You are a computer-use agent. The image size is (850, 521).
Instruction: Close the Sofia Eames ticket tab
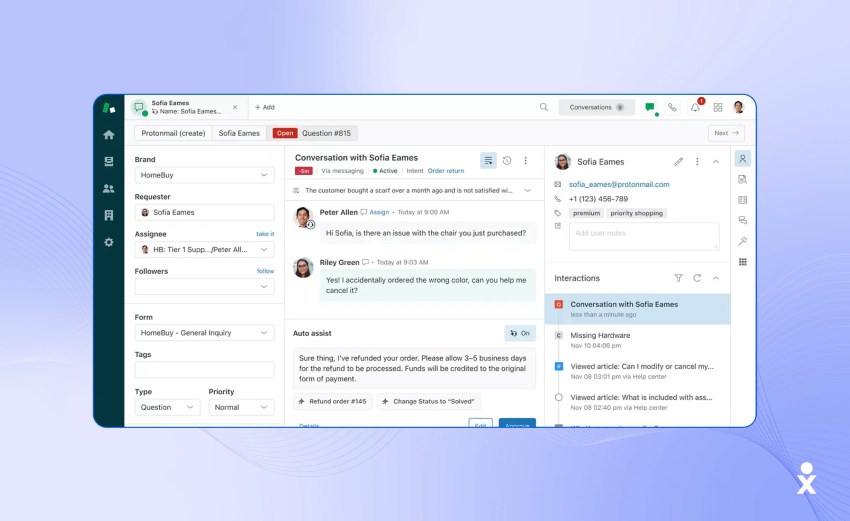(x=235, y=107)
